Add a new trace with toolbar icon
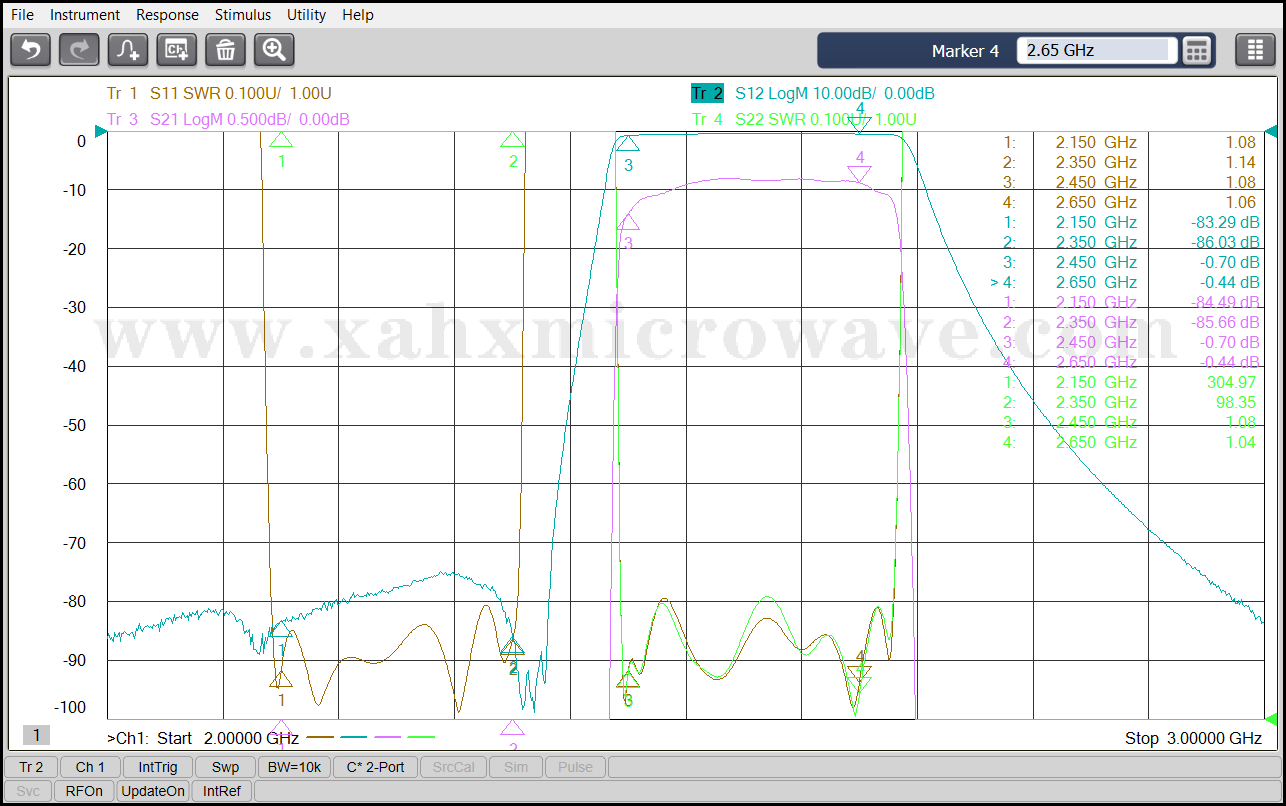The image size is (1286, 806). pyautogui.click(x=128, y=49)
